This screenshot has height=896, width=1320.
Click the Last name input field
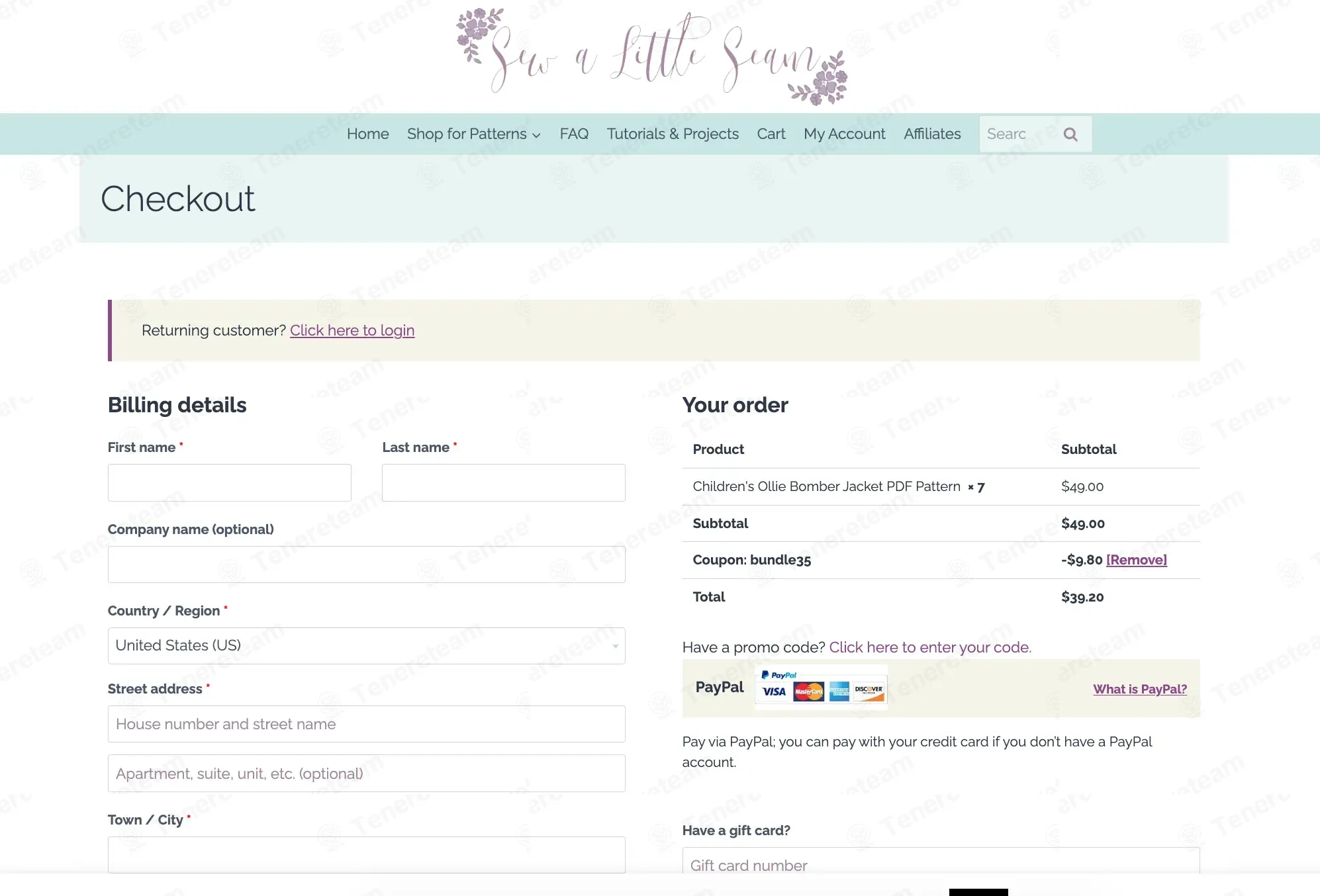point(503,482)
